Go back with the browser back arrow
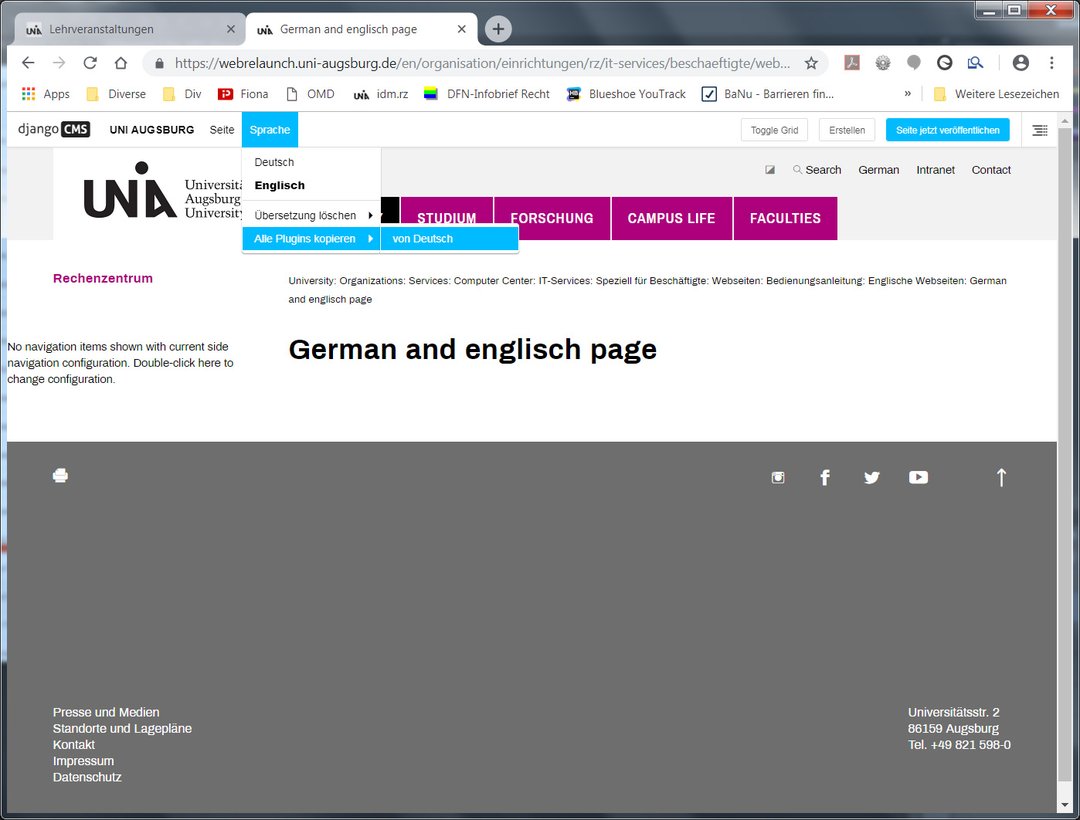This screenshot has height=820, width=1080. click(x=28, y=63)
